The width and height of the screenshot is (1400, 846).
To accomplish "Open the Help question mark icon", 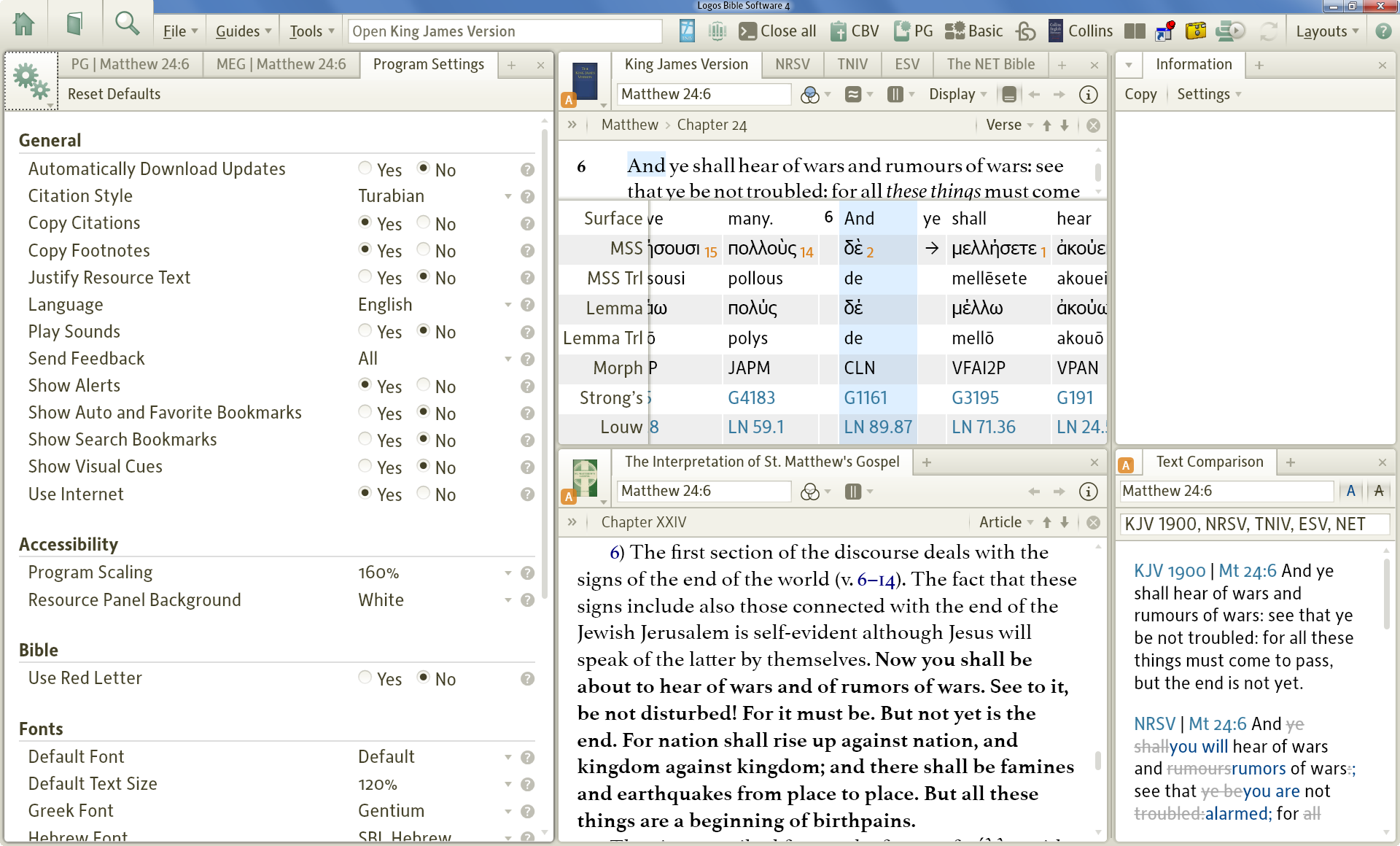I will (1382, 31).
